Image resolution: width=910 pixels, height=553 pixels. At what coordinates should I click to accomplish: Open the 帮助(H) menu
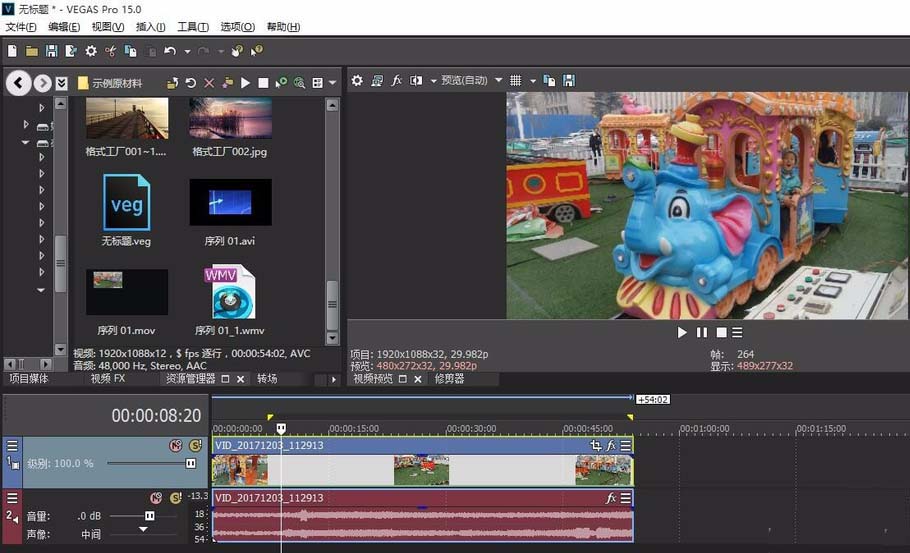pyautogui.click(x=283, y=27)
